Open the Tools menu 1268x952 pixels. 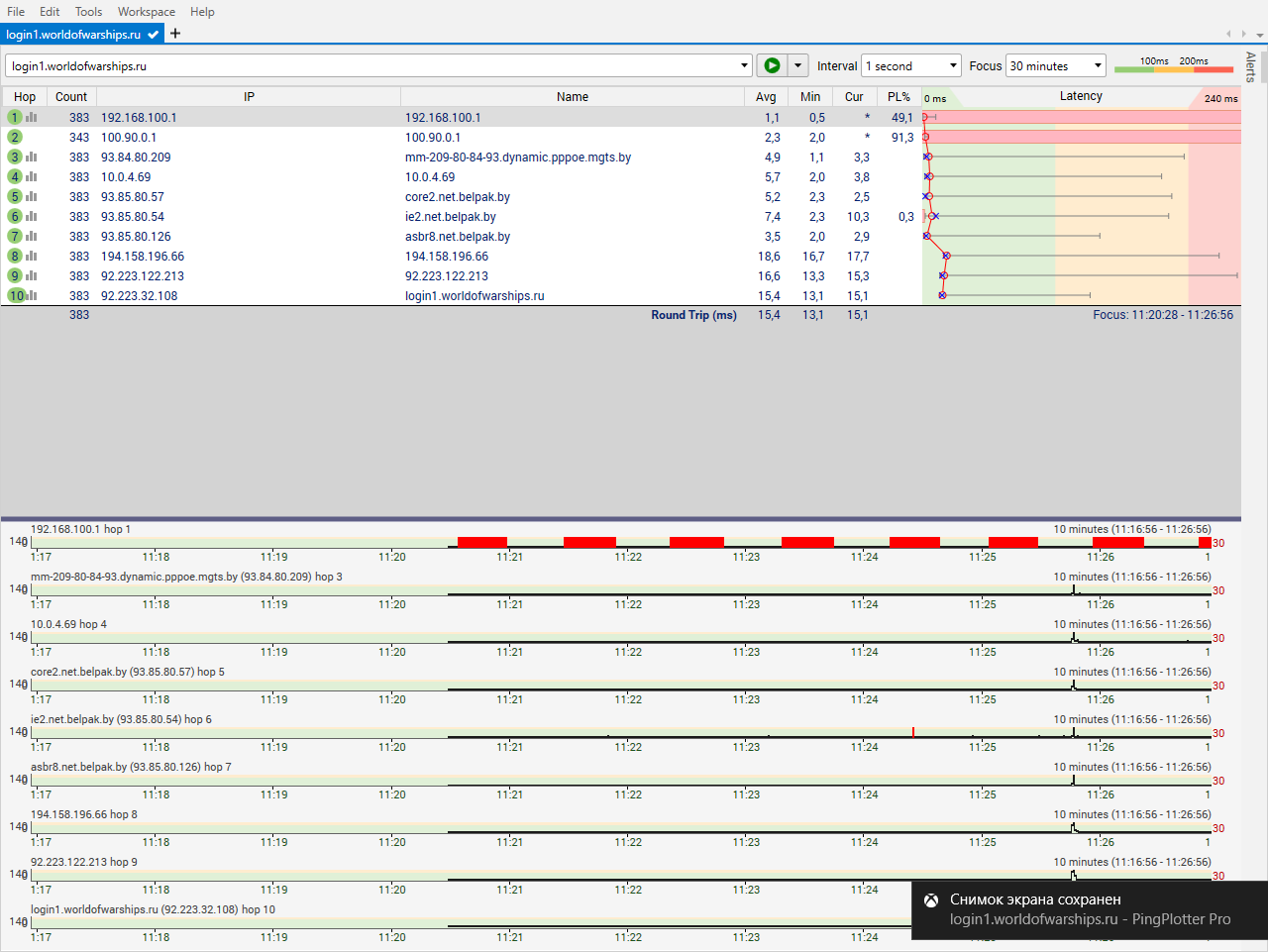click(88, 12)
